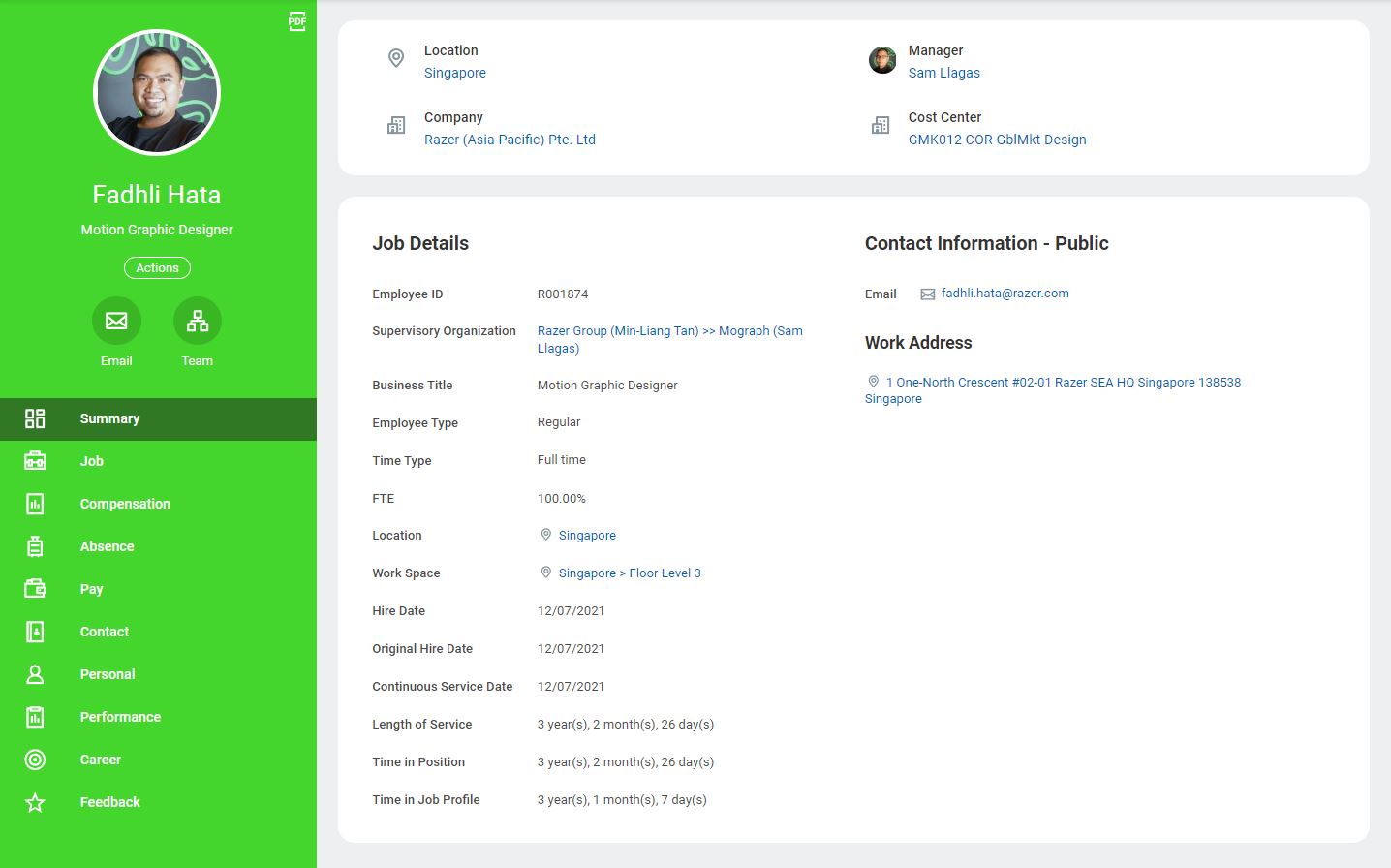Click the Fadhli Hata name heading
The width and height of the screenshot is (1391, 868).
click(x=157, y=195)
